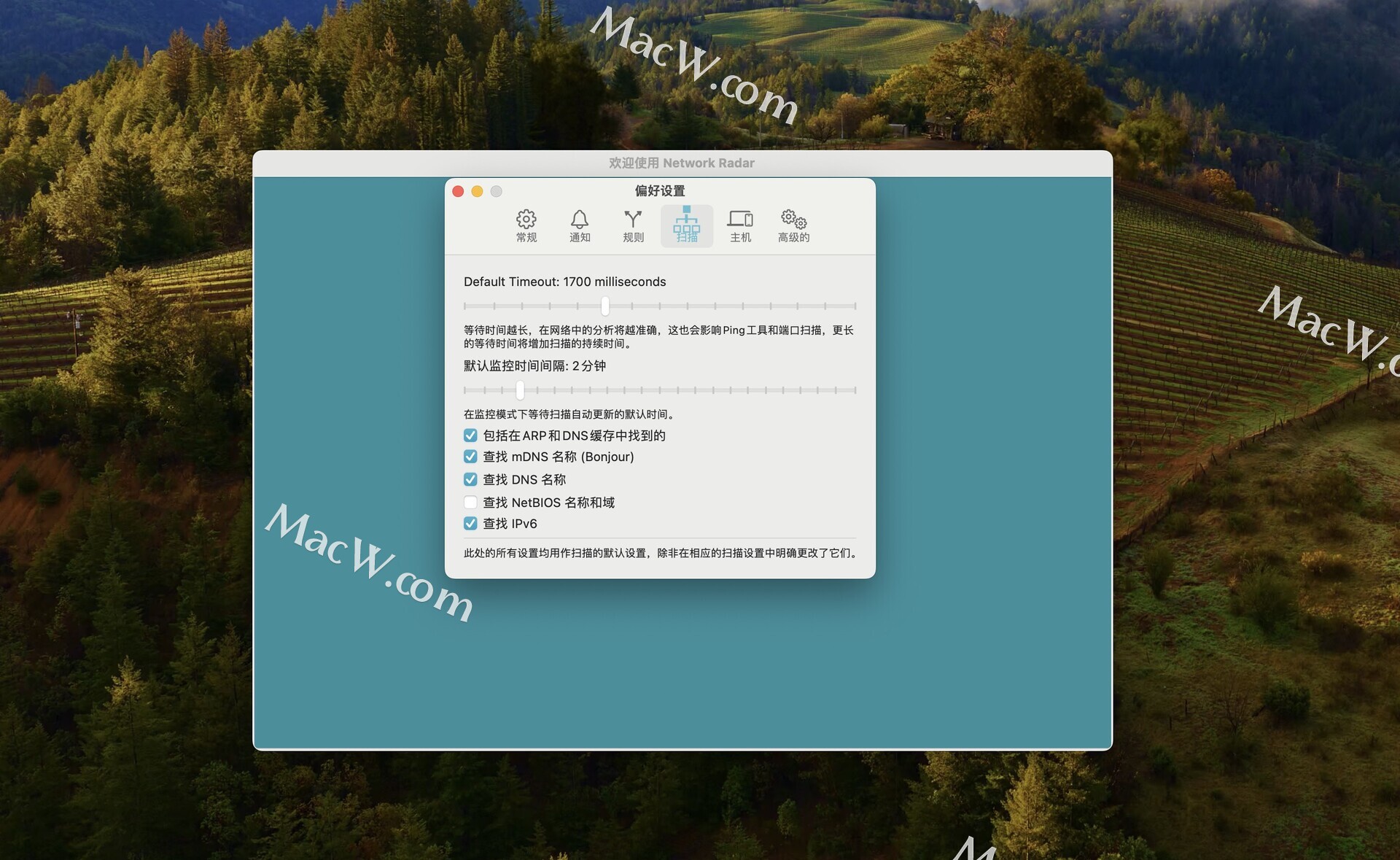
Task: Click the 欢迎使用 Network Radar window title
Action: click(x=682, y=163)
